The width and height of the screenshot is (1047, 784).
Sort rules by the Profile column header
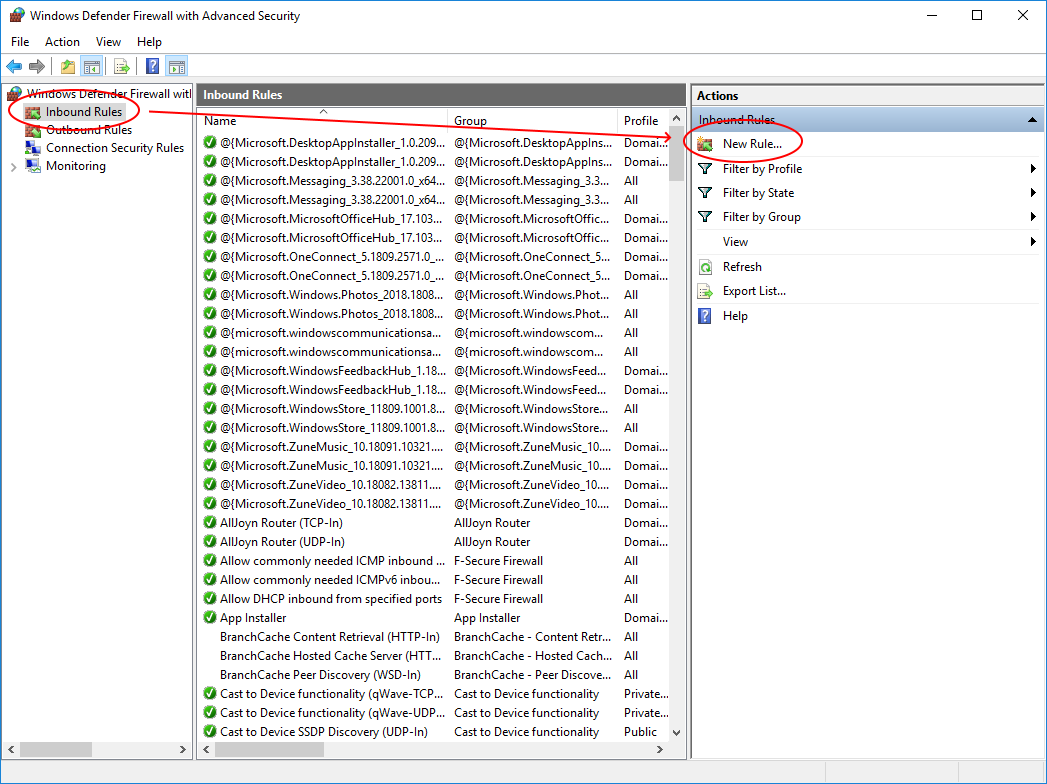[642, 121]
